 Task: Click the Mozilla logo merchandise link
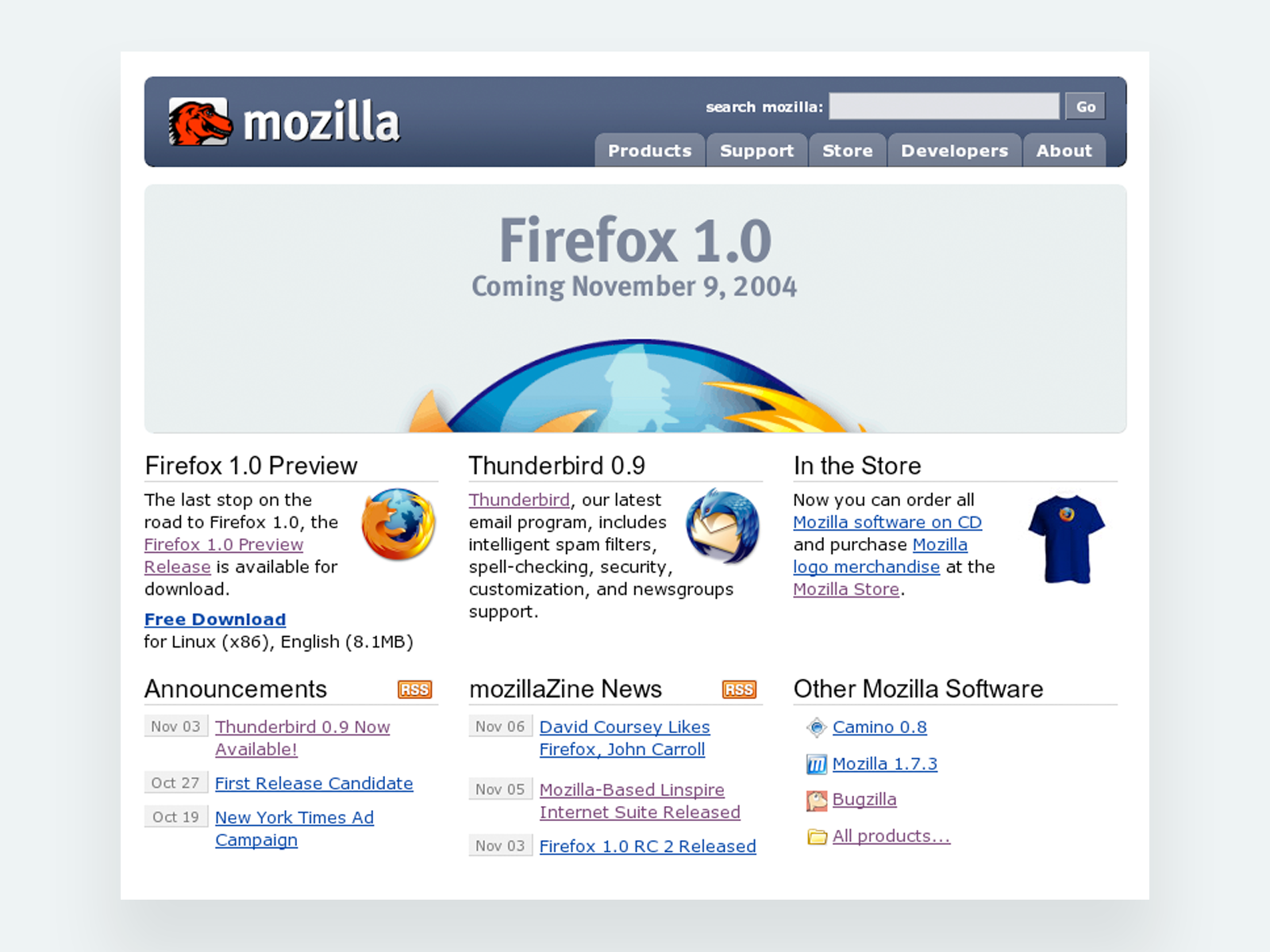[880, 555]
